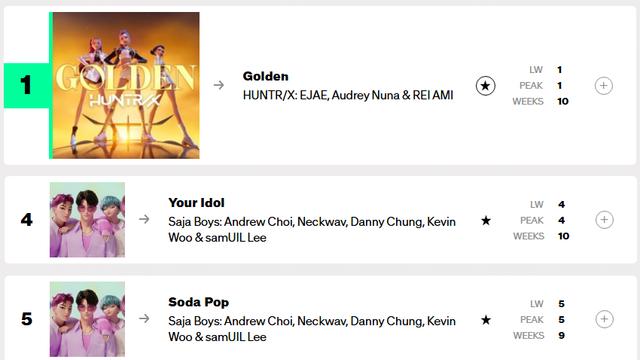This screenshot has width=640, height=360.
Task: Open the Soda Pop cover thumbnail
Action: (87, 319)
